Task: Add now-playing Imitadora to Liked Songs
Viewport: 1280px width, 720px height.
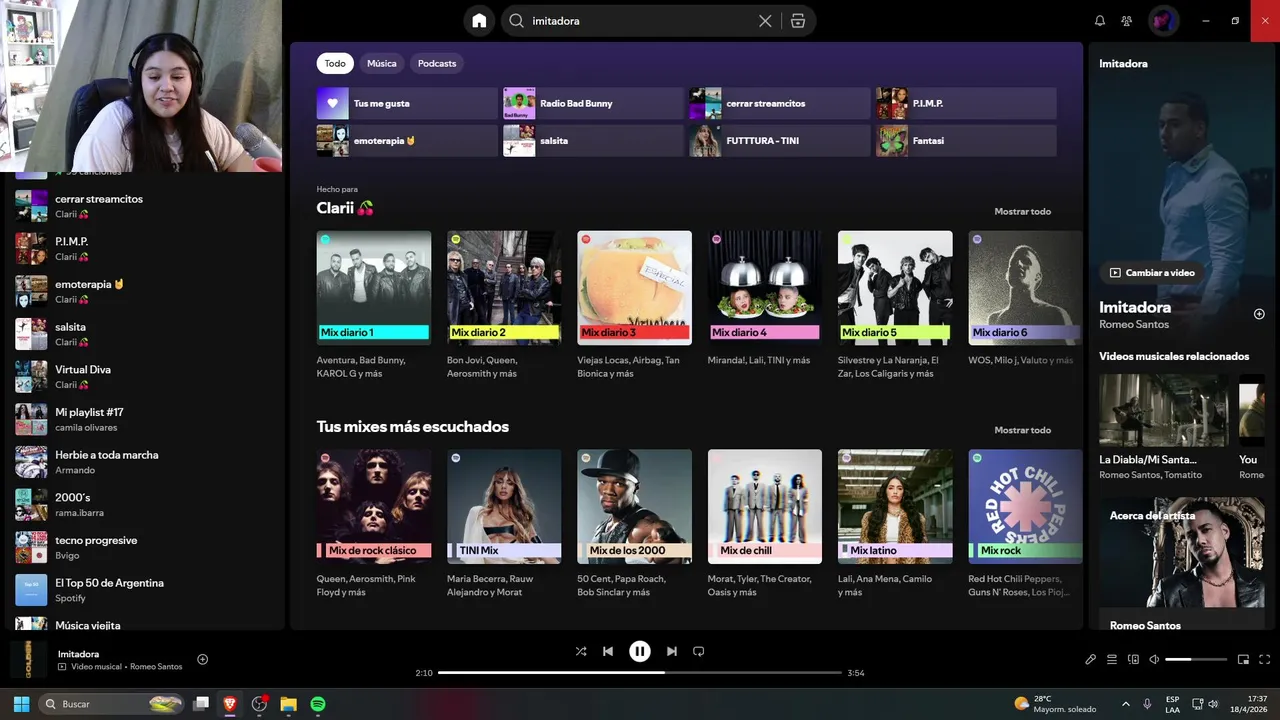Action: click(202, 659)
